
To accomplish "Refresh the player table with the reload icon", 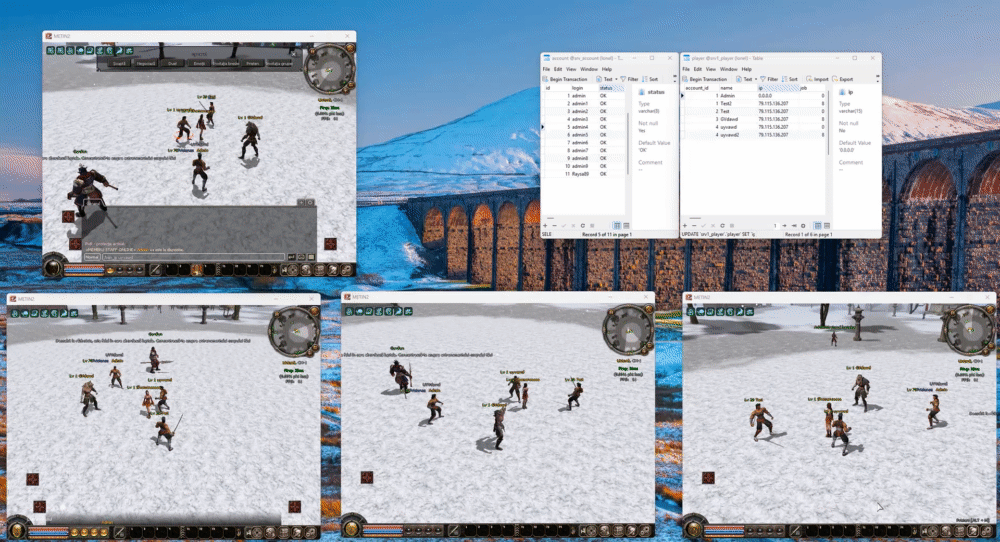I will pos(723,226).
